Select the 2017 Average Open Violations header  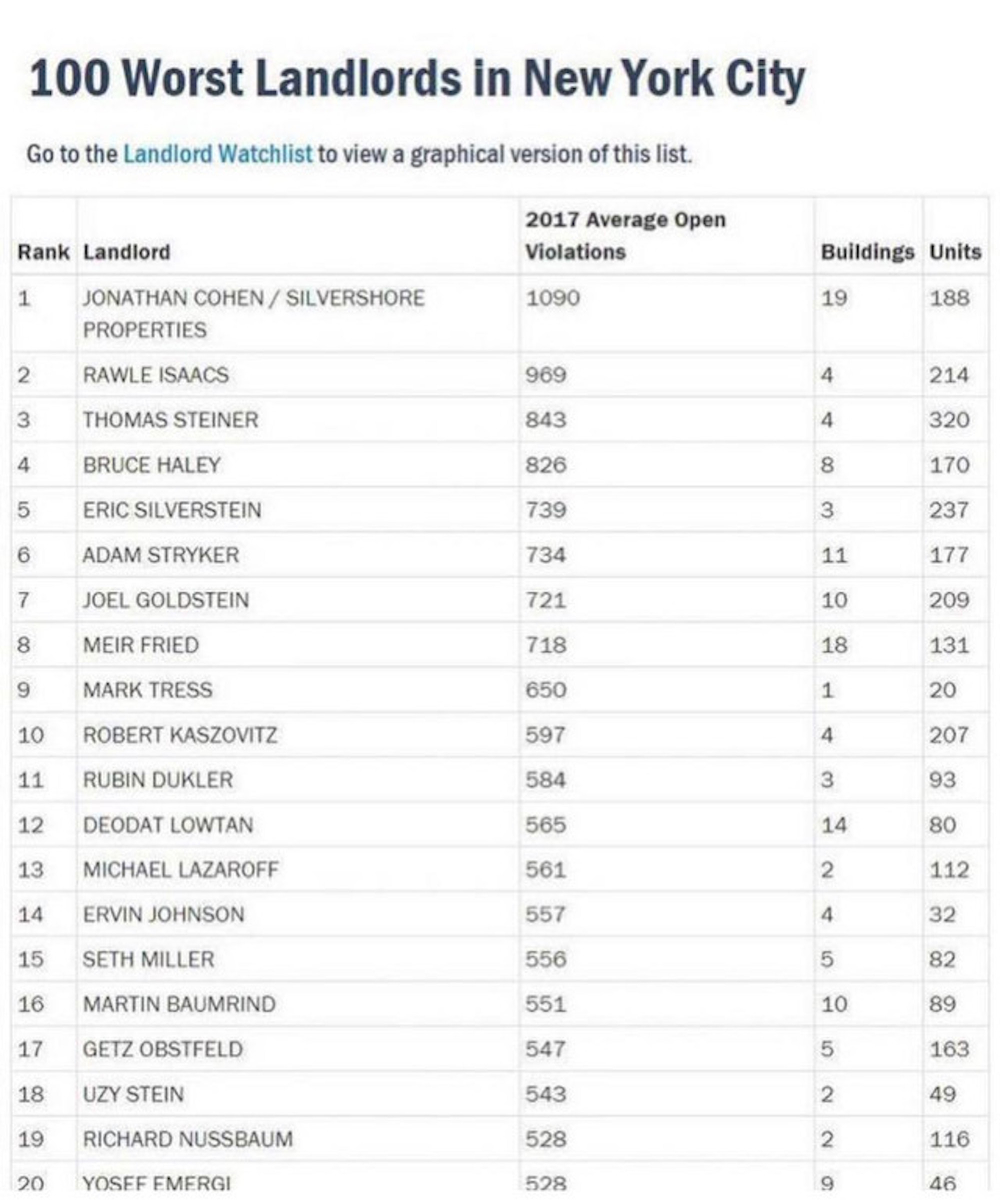point(625,235)
